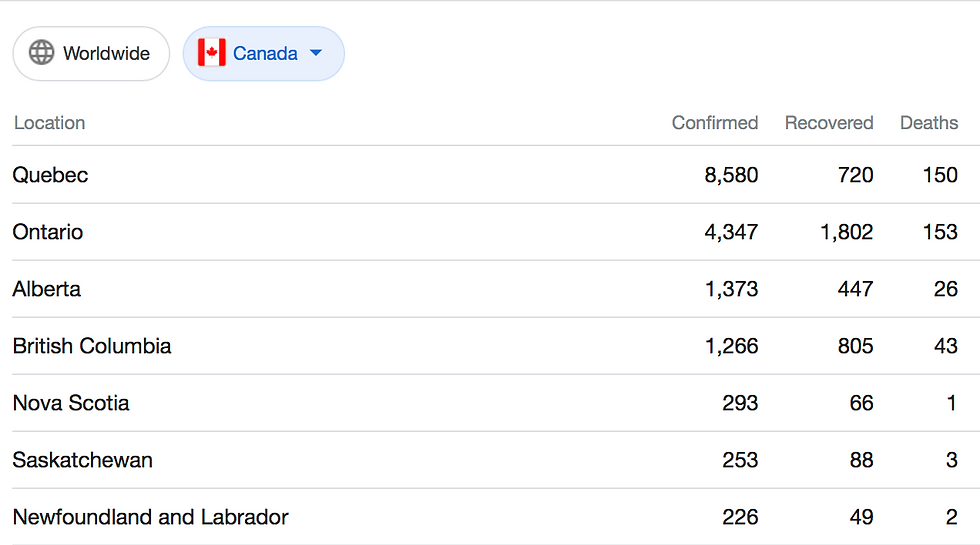This screenshot has width=980, height=545.
Task: Click on Nova Scotia
Action: [x=71, y=403]
